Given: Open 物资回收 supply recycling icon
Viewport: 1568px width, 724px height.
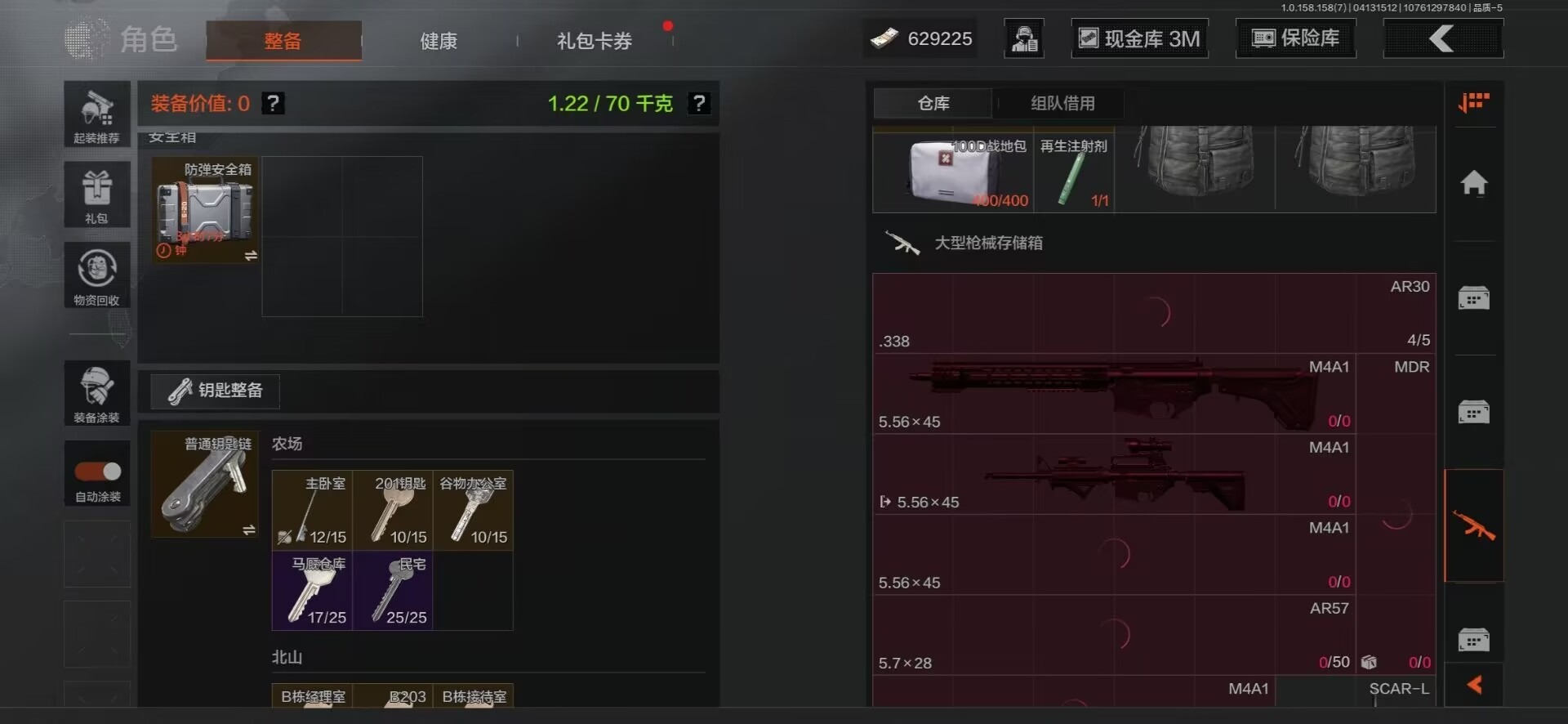Looking at the screenshot, I should click(96, 275).
